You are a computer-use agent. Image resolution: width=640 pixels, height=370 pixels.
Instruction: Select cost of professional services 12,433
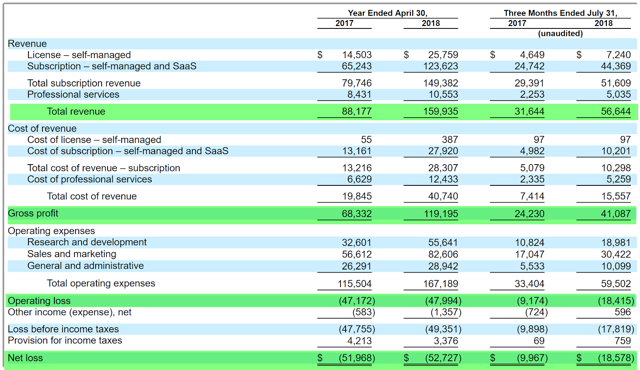point(443,179)
